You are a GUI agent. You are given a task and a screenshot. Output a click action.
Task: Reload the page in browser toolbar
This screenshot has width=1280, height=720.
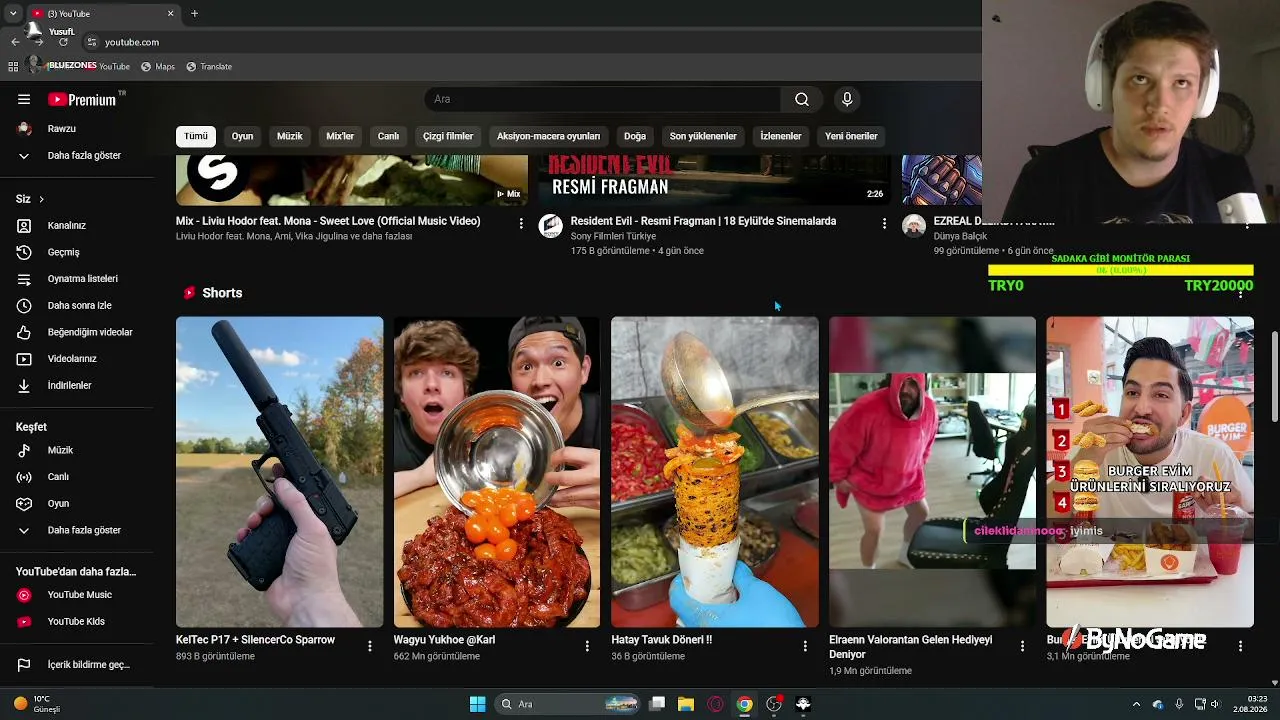(63, 42)
